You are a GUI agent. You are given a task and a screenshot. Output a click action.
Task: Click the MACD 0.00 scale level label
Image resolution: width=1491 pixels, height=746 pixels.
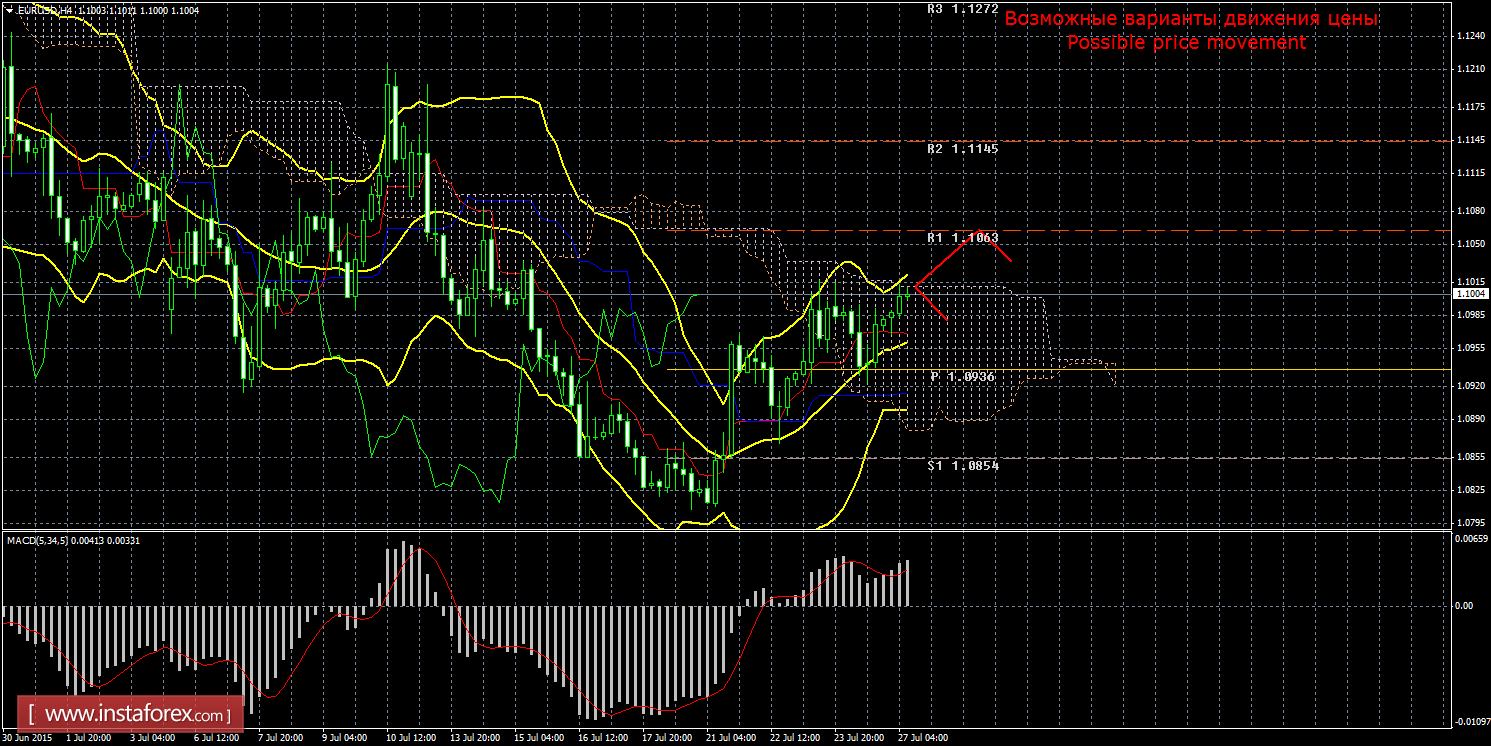[1462, 606]
